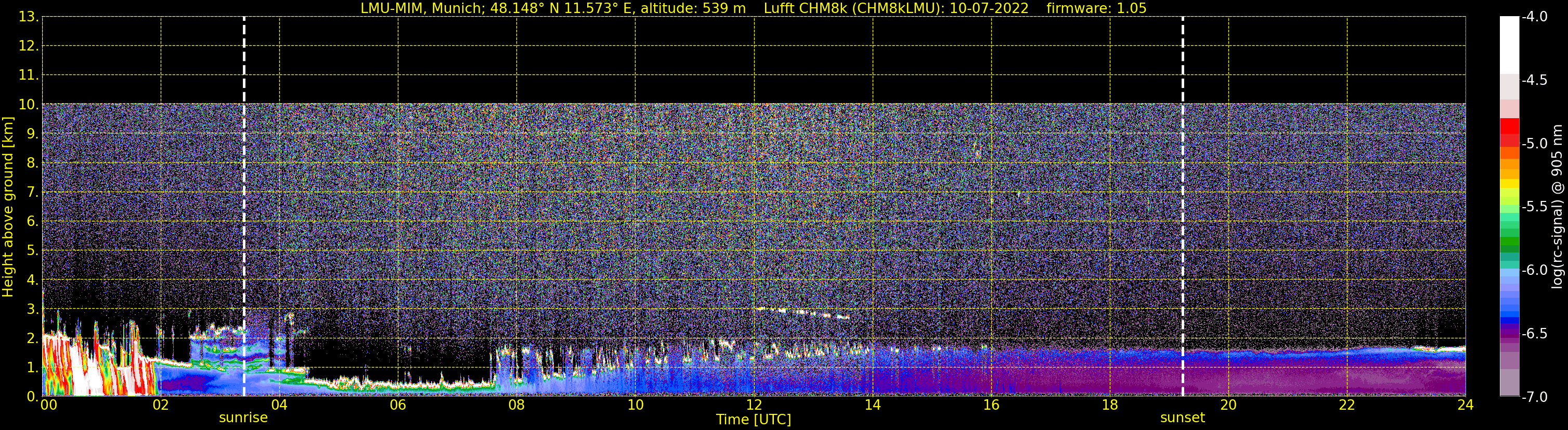Click the plot title 'LMU-MIM, Munich' text
The width and height of the screenshot is (1568, 430).
(421, 8)
